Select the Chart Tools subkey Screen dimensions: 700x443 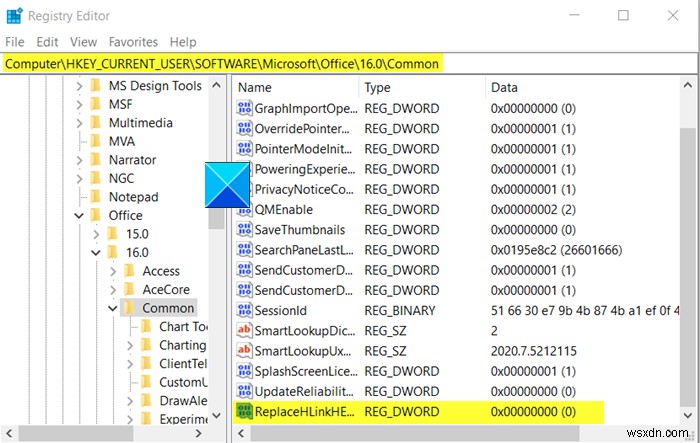[x=183, y=327]
